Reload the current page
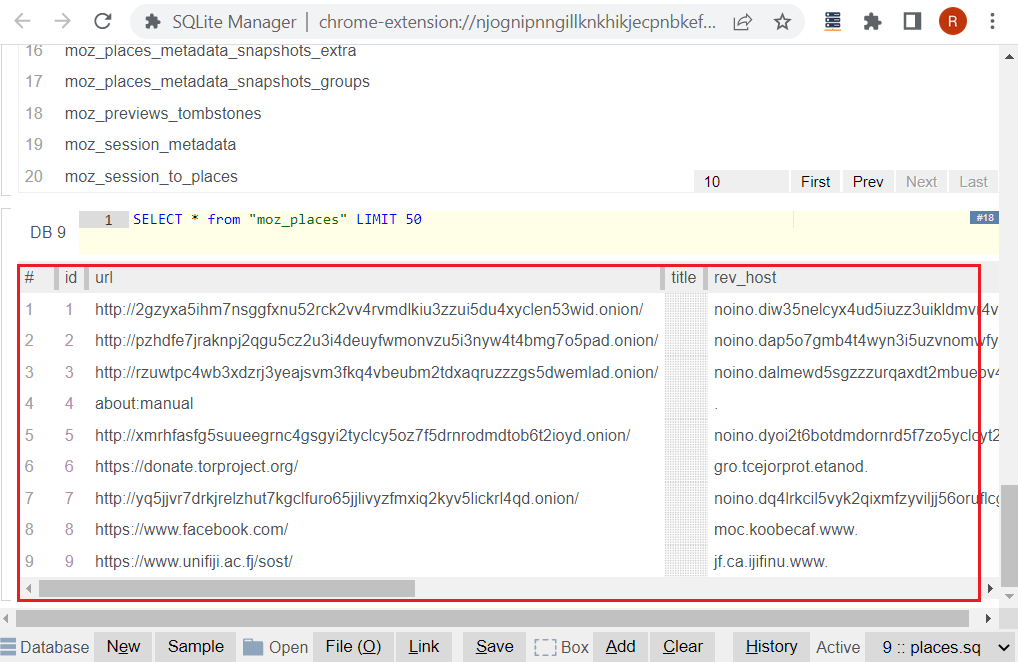 click(103, 21)
